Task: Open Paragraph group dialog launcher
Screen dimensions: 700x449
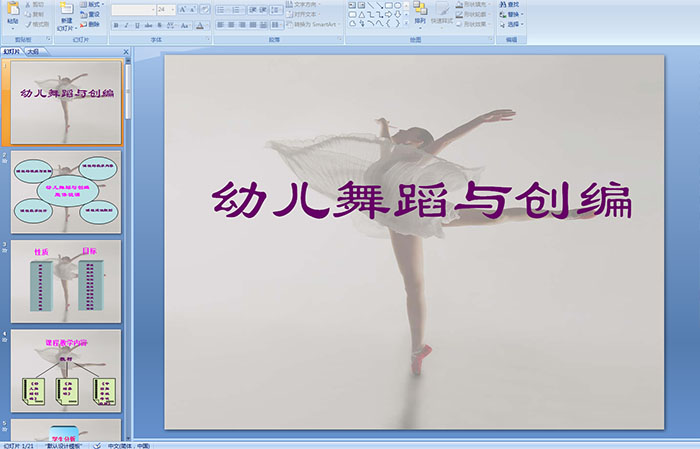Action: pyautogui.click(x=340, y=40)
